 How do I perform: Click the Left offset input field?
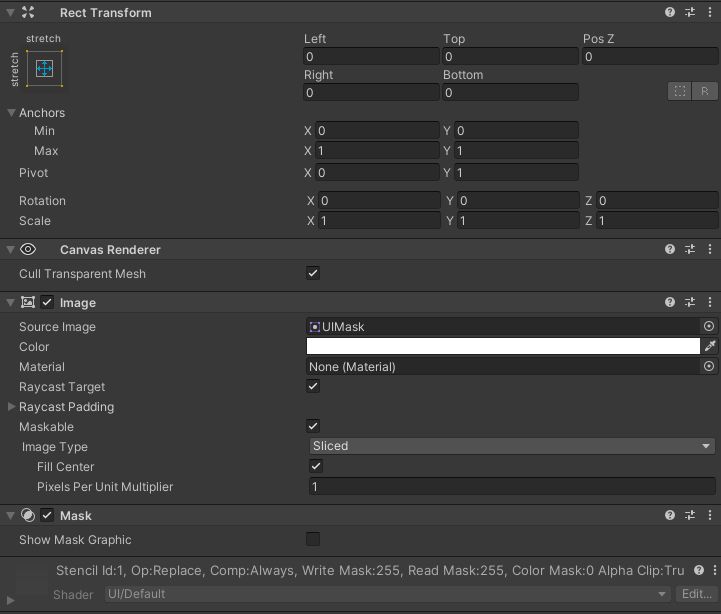371,57
